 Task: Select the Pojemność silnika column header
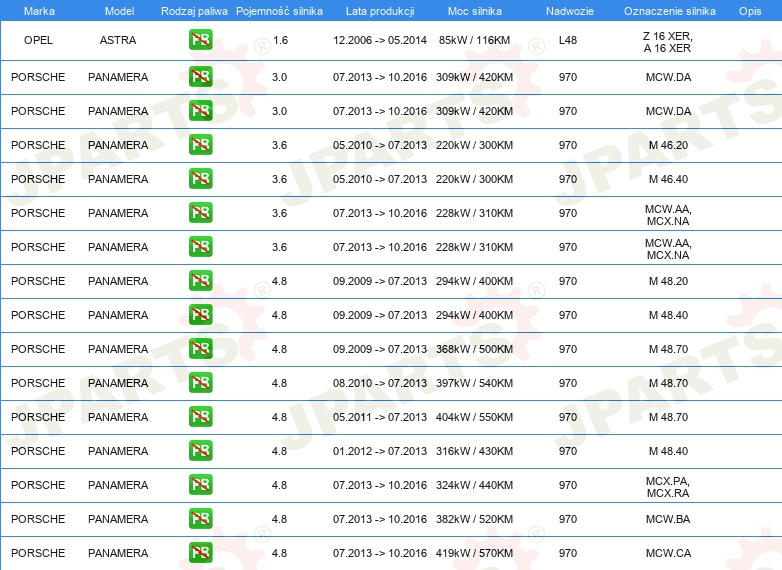point(279,10)
